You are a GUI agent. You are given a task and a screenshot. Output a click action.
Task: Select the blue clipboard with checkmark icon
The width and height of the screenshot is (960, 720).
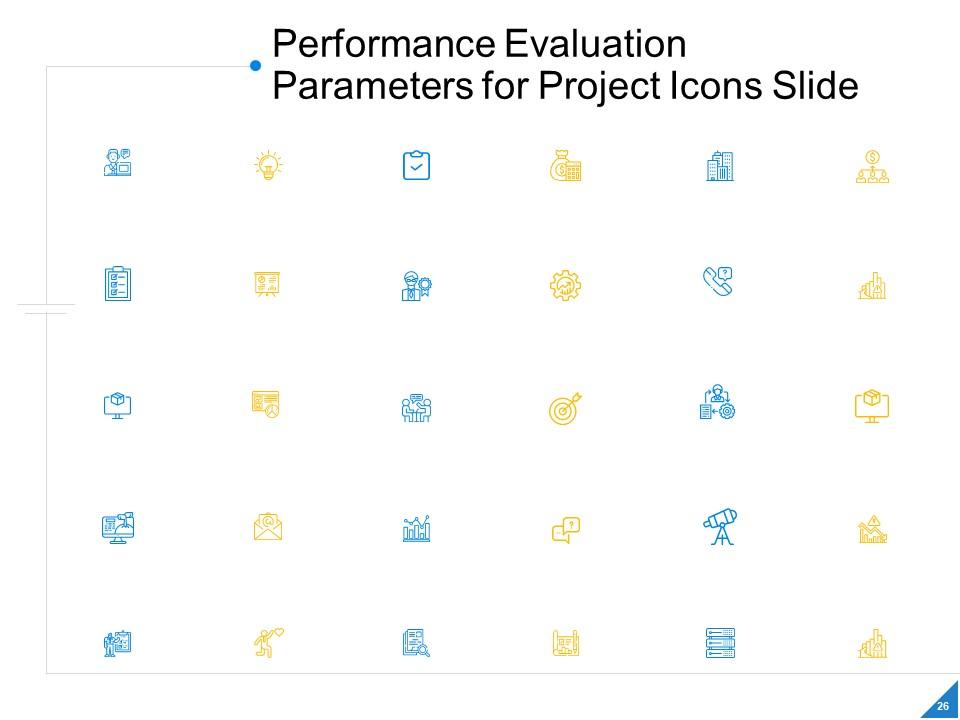click(x=416, y=166)
